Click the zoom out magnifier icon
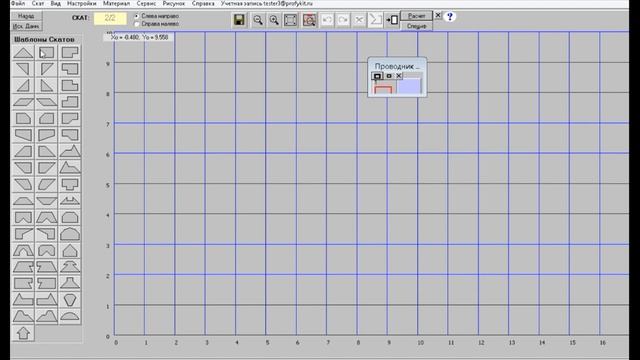The width and height of the screenshot is (640, 360). click(258, 20)
